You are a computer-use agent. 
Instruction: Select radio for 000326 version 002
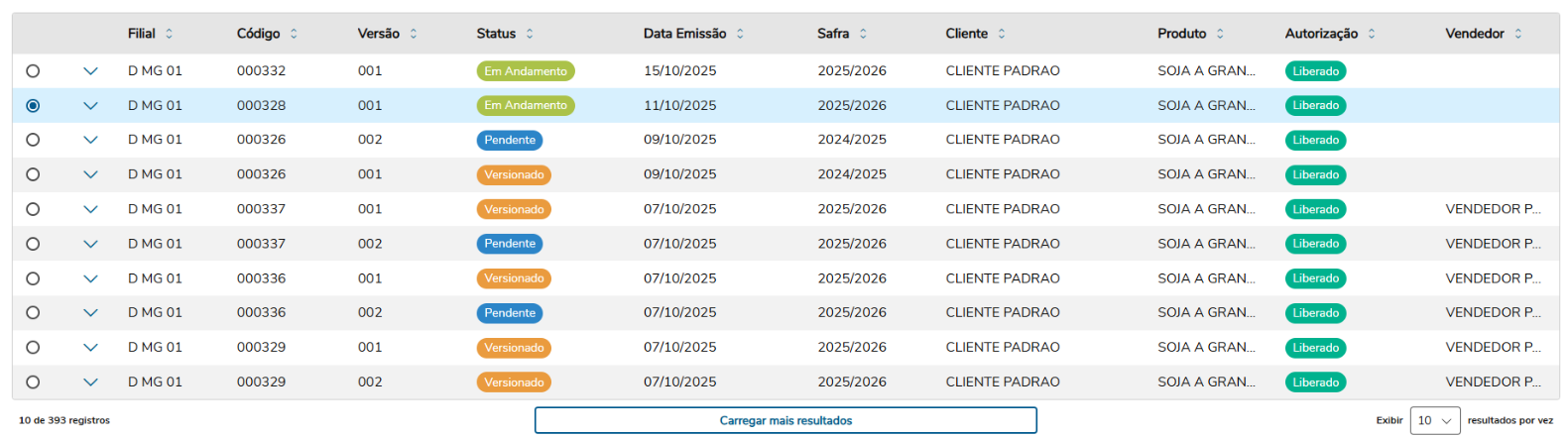[33, 140]
